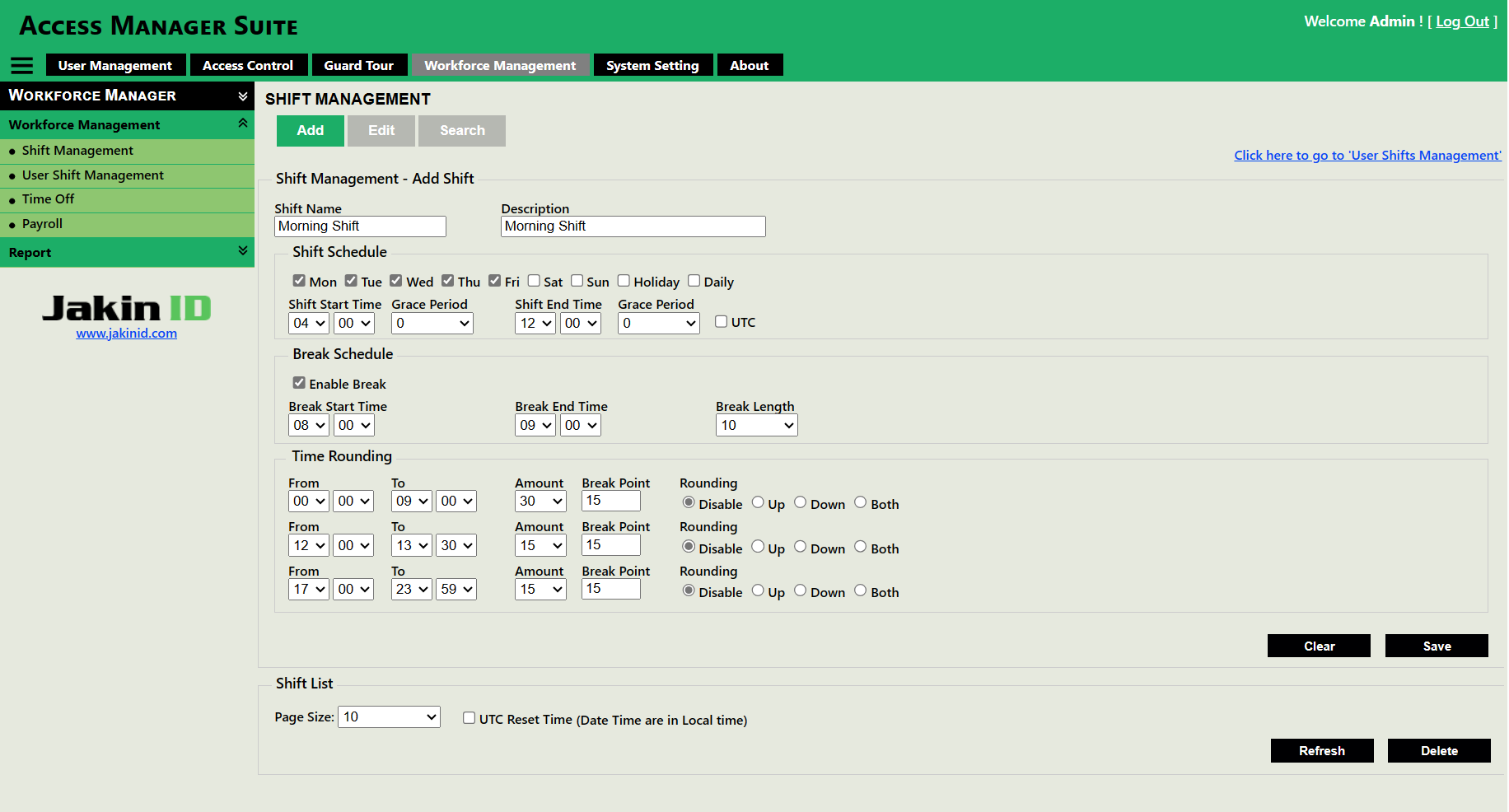This screenshot has height=812, width=1509.
Task: Open the Page Size dropdown
Action: [389, 716]
